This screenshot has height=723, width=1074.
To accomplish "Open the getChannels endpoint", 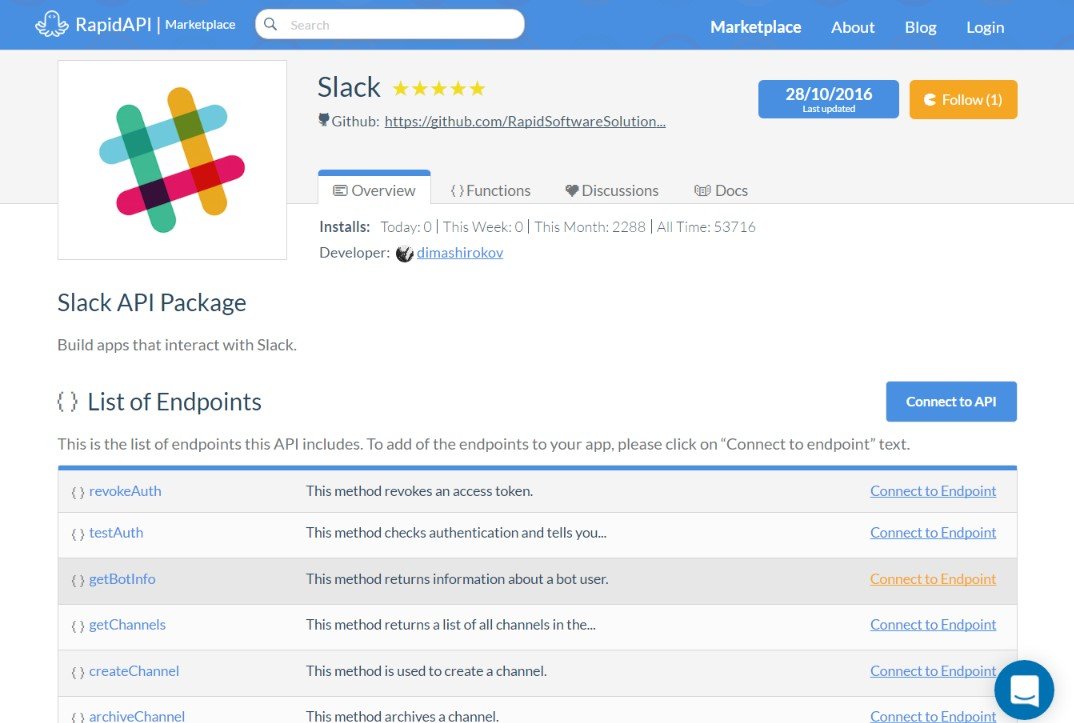I will pyautogui.click(x=127, y=624).
